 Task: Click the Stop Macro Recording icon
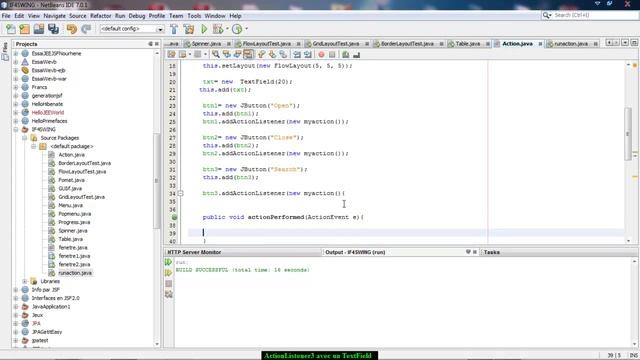point(332,55)
